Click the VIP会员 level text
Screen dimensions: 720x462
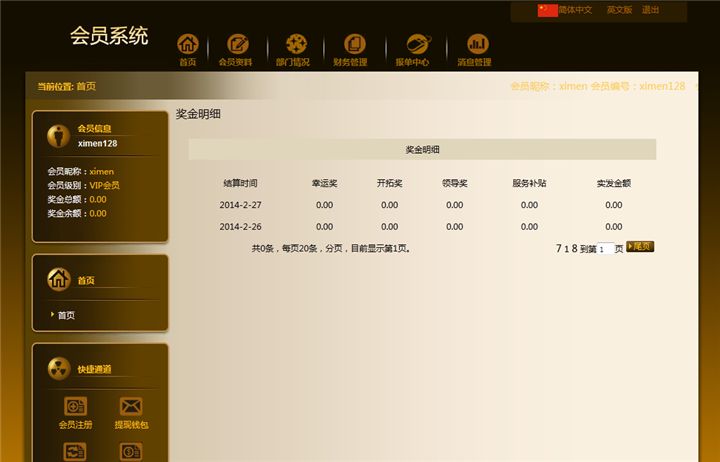pyautogui.click(x=104, y=185)
